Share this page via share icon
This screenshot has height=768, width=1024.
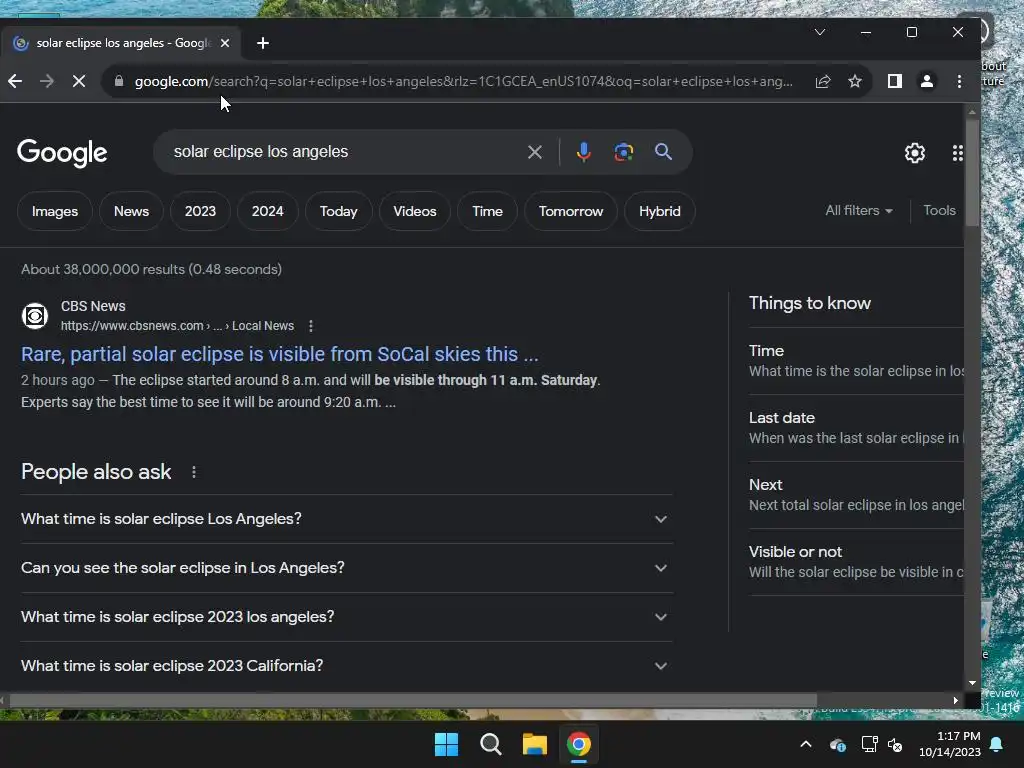pyautogui.click(x=823, y=81)
